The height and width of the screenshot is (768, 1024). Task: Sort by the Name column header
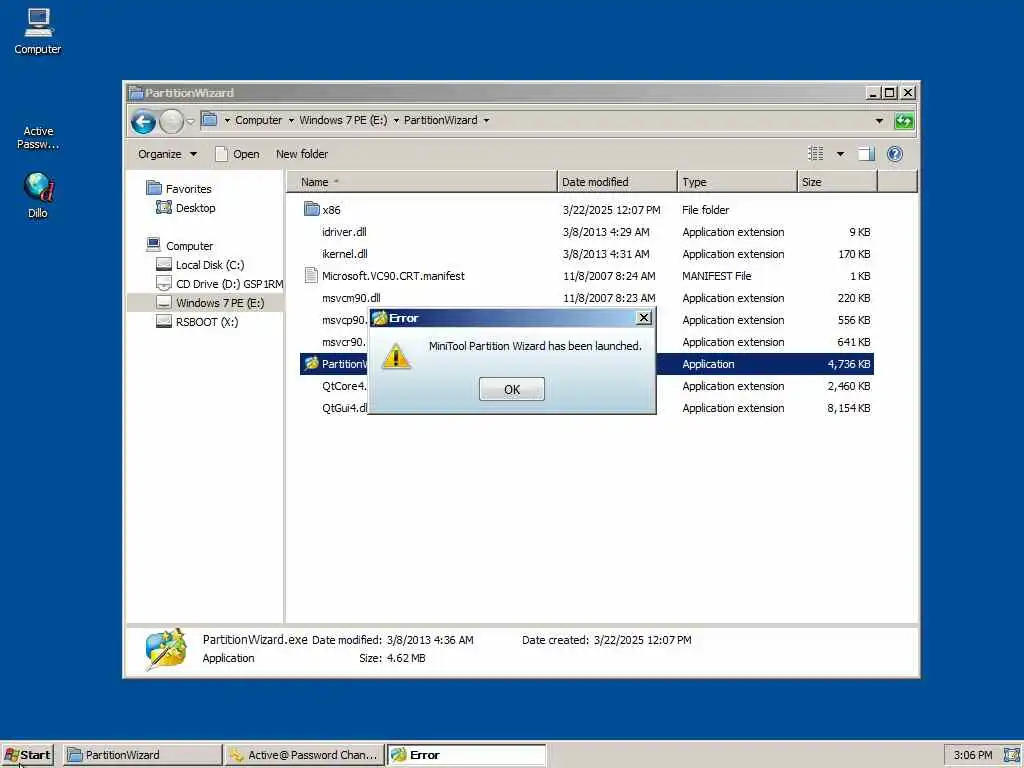coord(421,182)
